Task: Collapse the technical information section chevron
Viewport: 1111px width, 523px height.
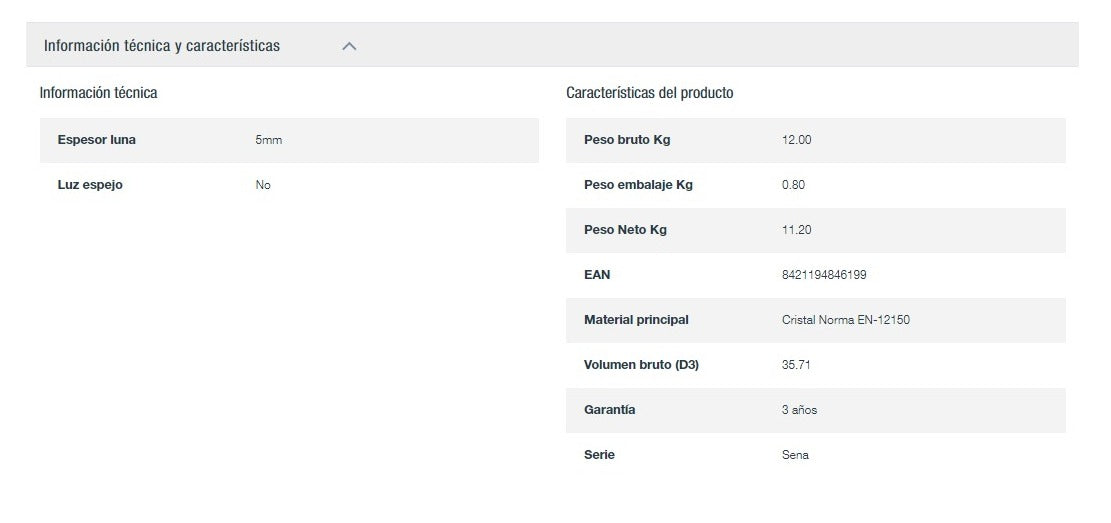Action: 349,46
